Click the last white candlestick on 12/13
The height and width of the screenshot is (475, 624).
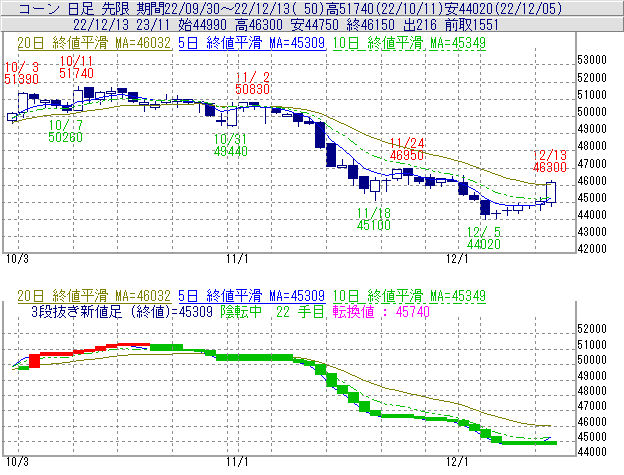(x=551, y=192)
